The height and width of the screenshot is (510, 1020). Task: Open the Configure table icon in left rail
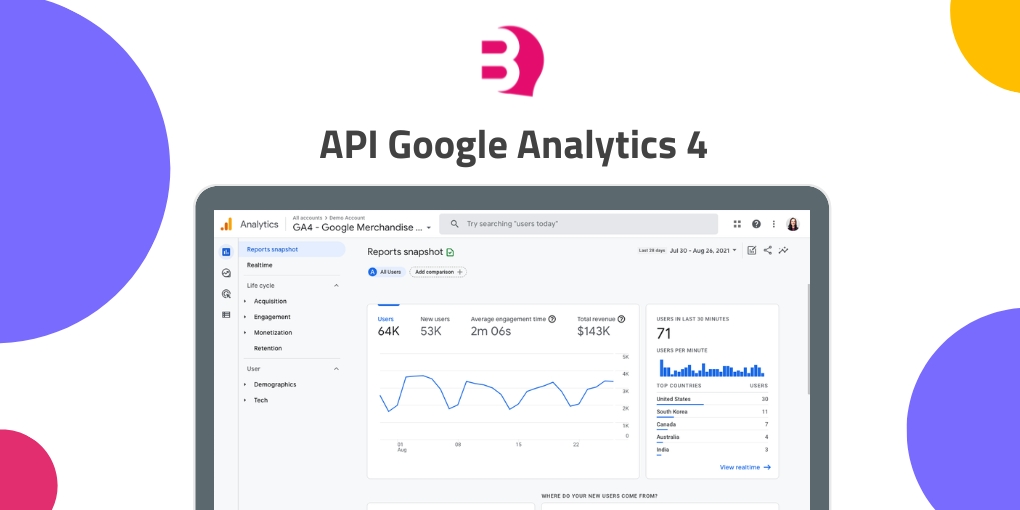click(226, 314)
